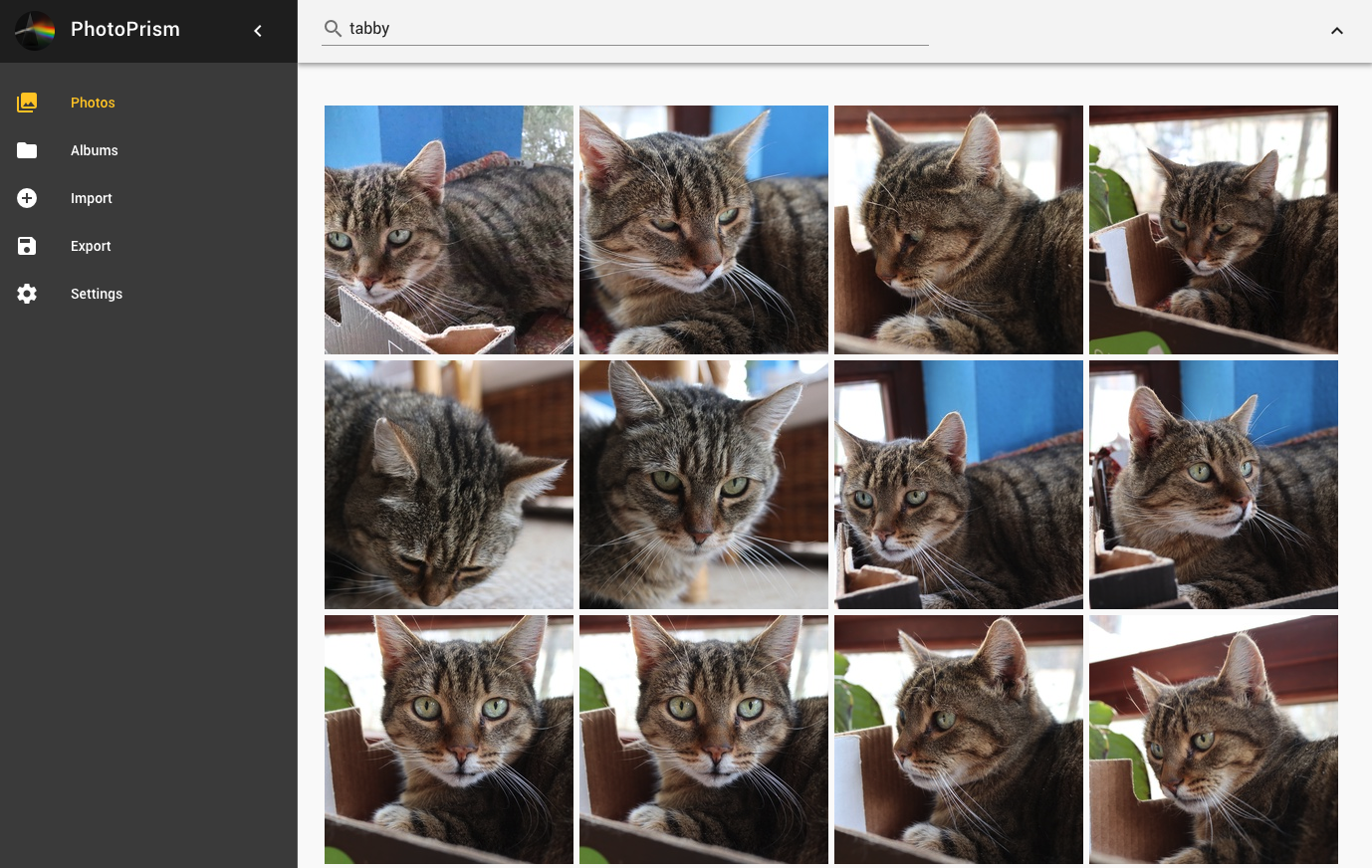Click the search magnifier icon
This screenshot has height=868, width=1372.
coord(333,29)
